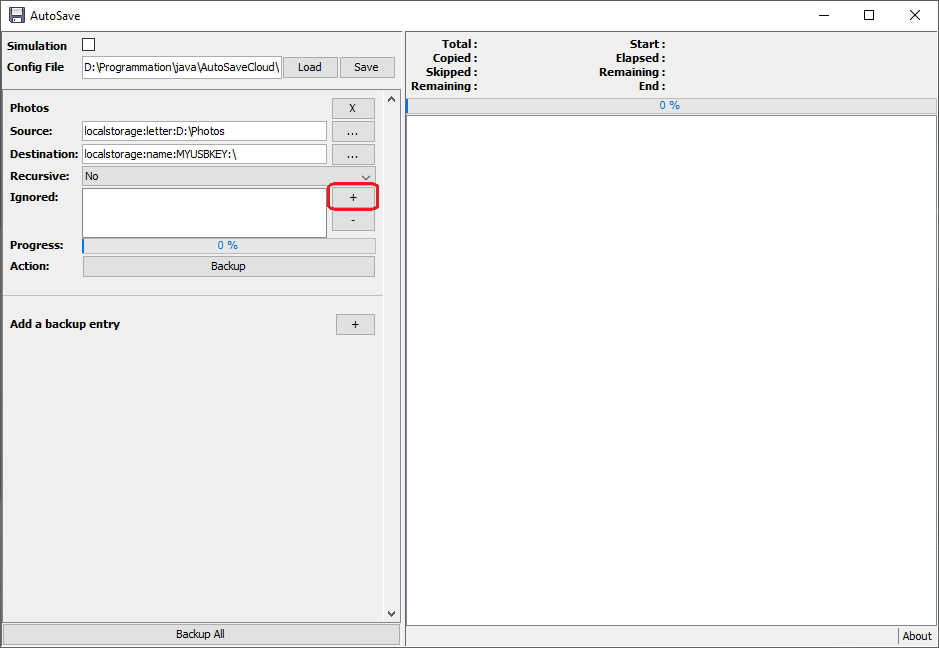
Task: Open the Recursive dropdown
Action: pyautogui.click(x=229, y=177)
